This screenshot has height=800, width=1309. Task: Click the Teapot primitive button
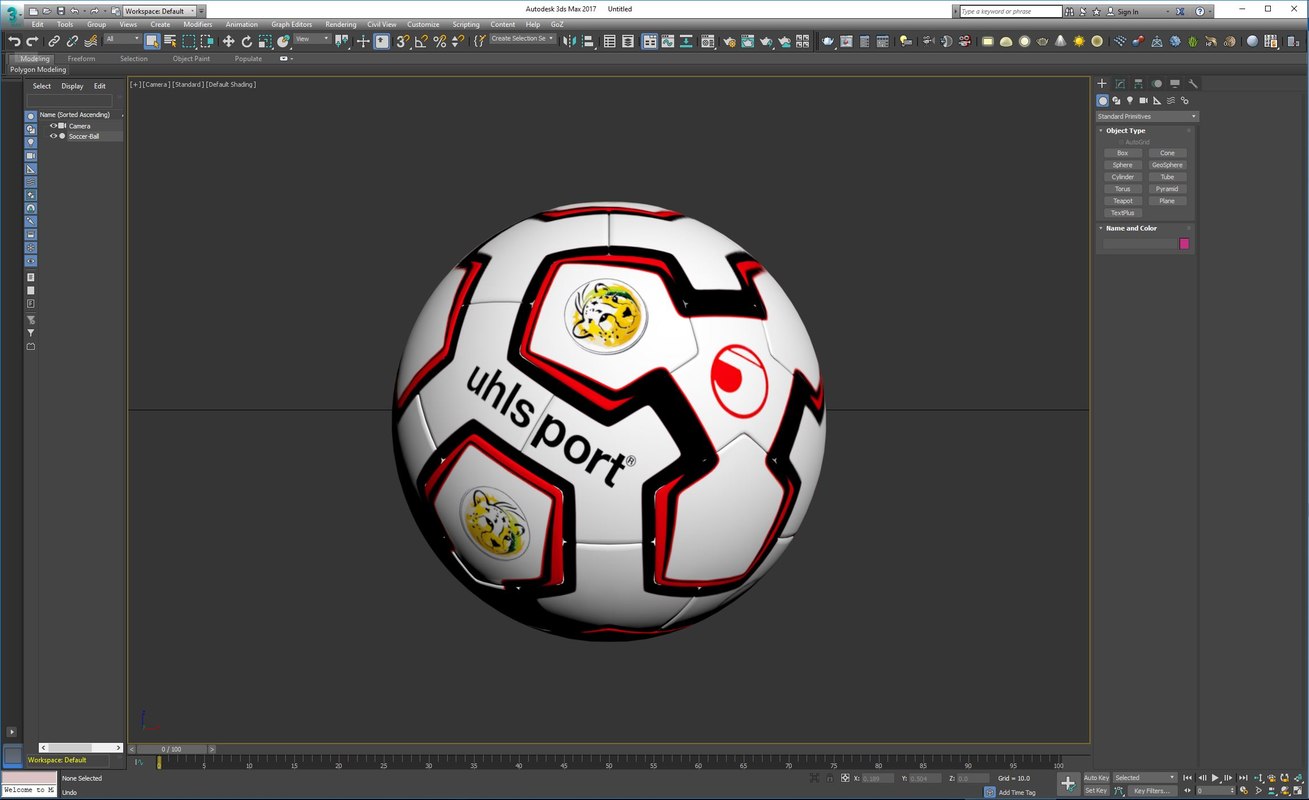[1123, 201]
